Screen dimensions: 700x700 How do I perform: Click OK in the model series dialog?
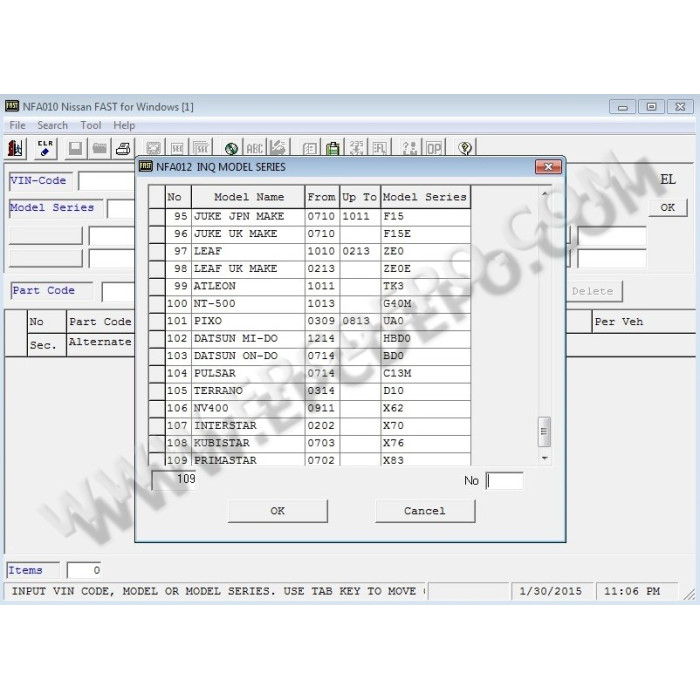(x=278, y=511)
